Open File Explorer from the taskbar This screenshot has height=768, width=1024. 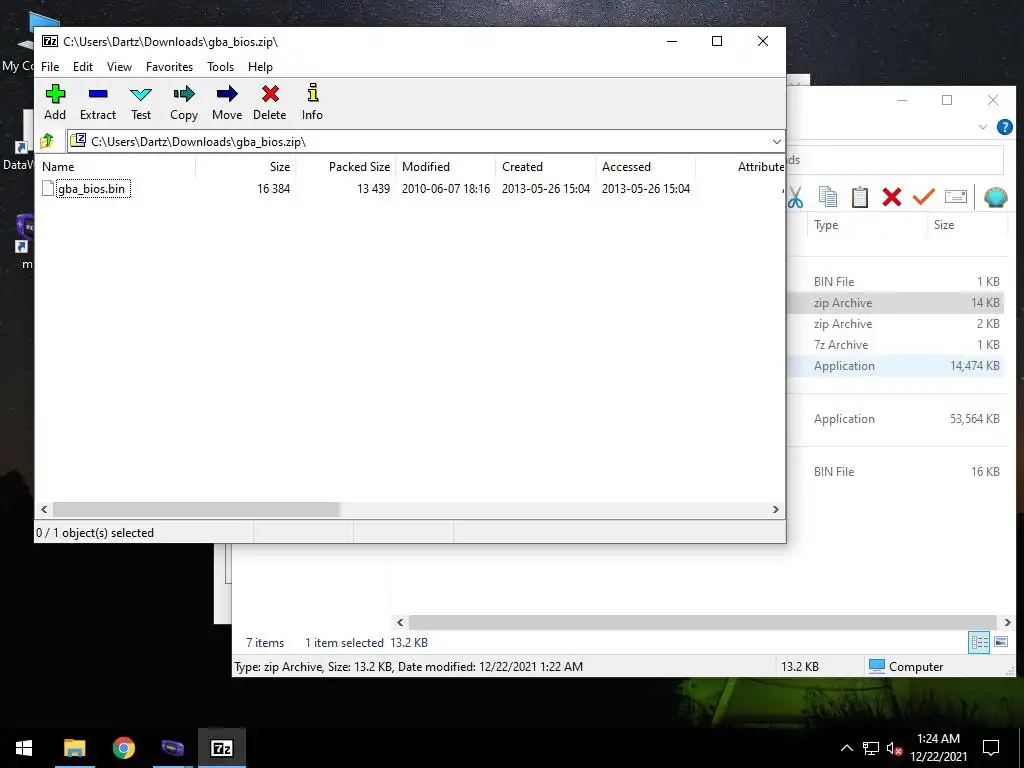click(74, 748)
